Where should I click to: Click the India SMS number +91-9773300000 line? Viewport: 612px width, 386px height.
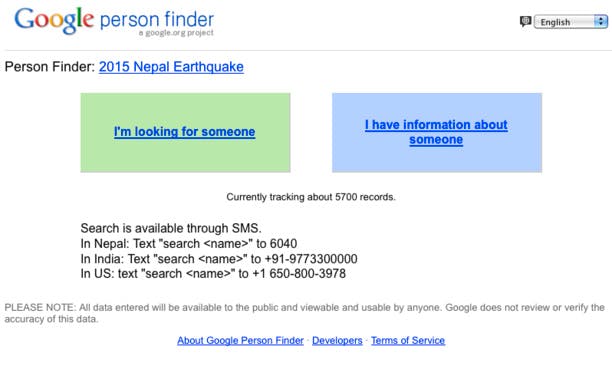coord(219,259)
